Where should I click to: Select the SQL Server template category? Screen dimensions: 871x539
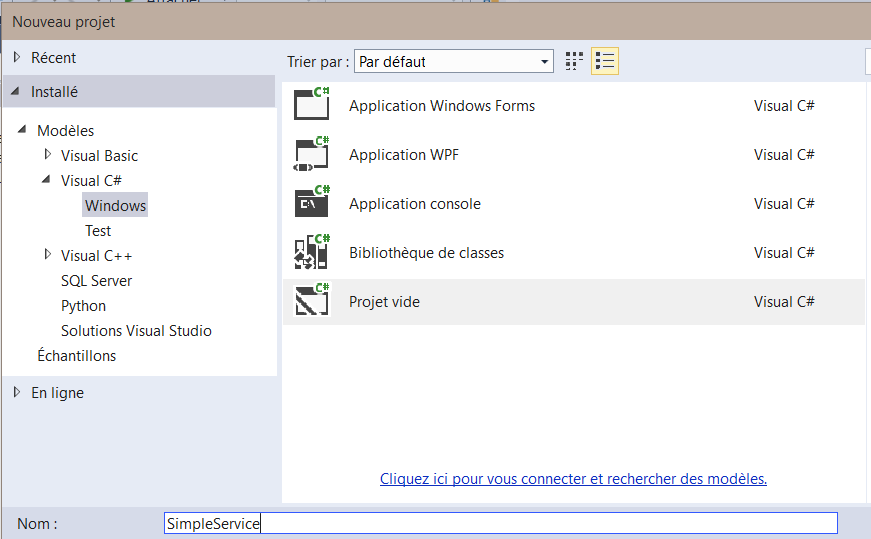click(96, 281)
